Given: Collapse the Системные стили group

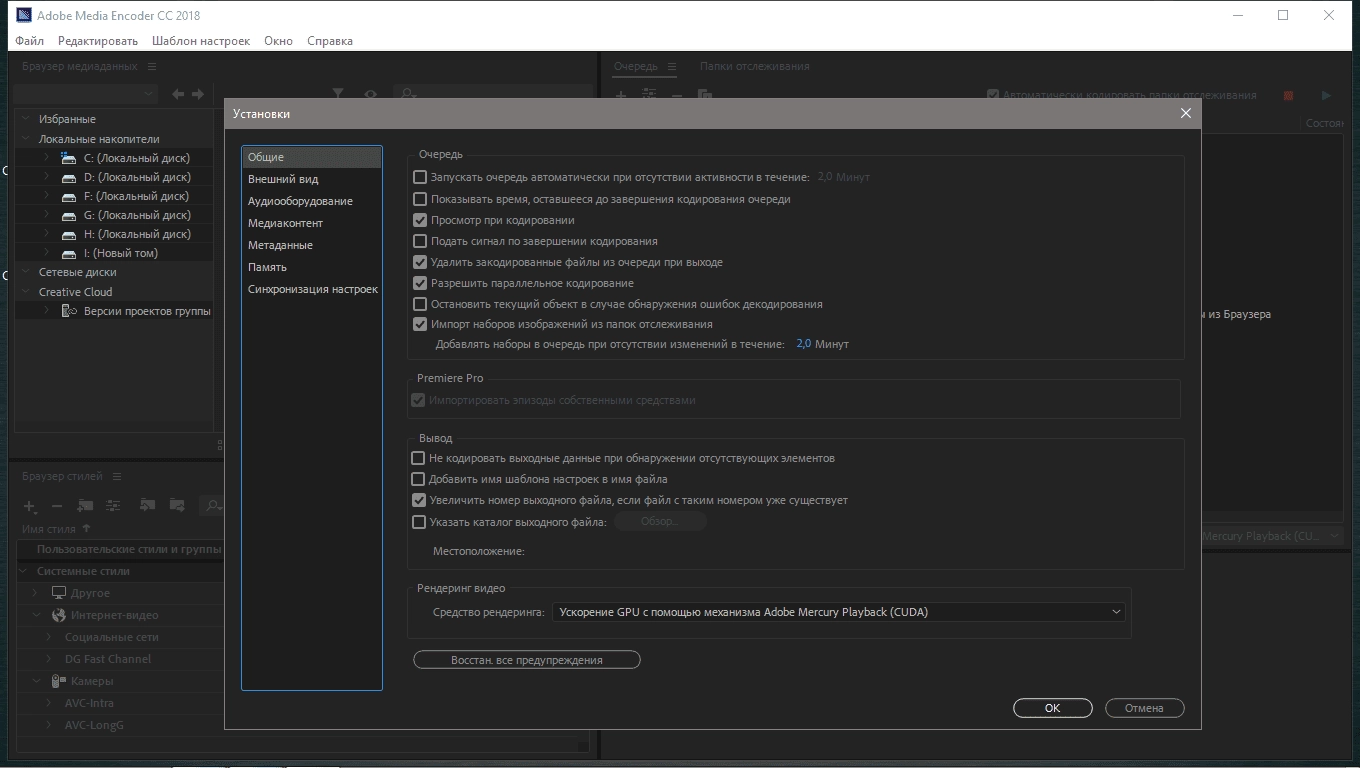Looking at the screenshot, I should [25, 571].
